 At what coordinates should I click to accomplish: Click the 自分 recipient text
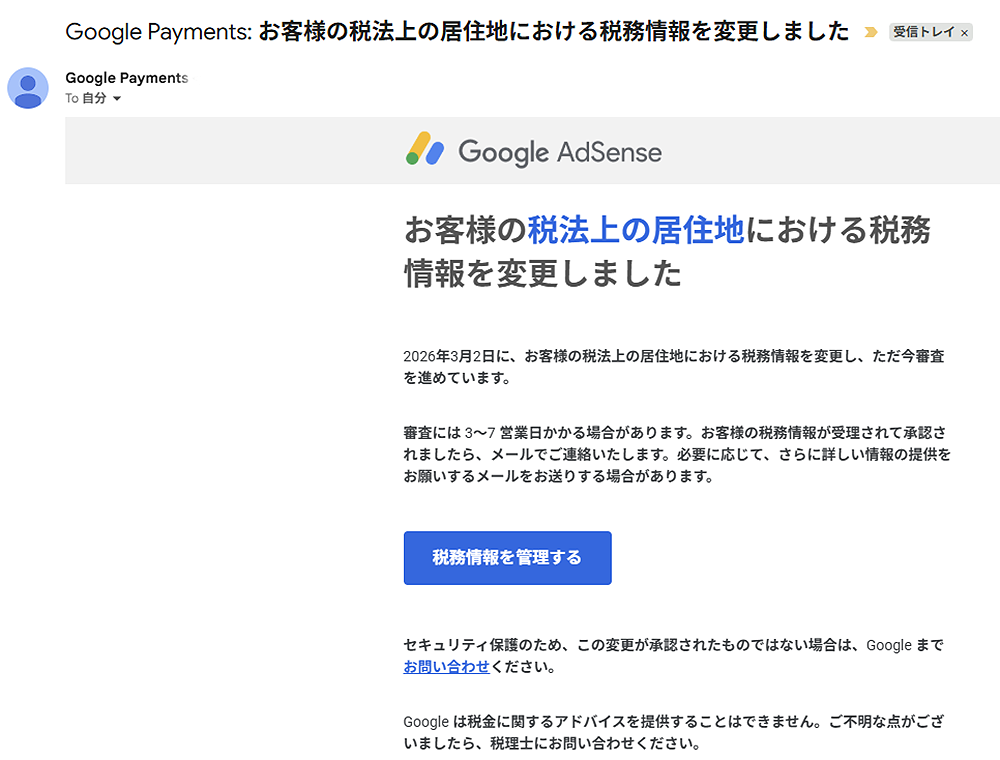point(94,99)
